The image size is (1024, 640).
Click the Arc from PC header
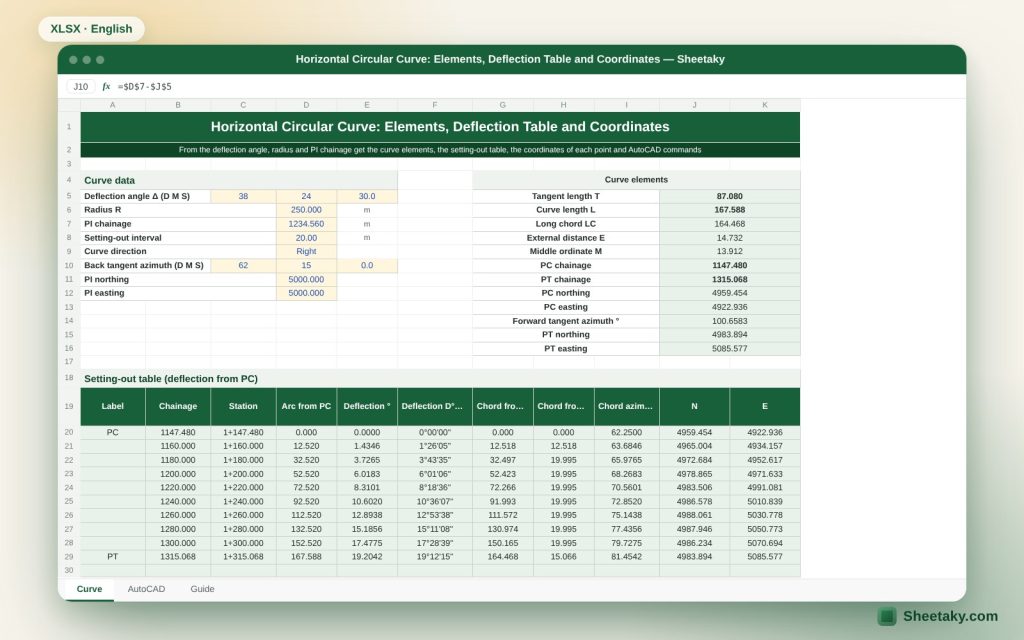[x=306, y=406]
